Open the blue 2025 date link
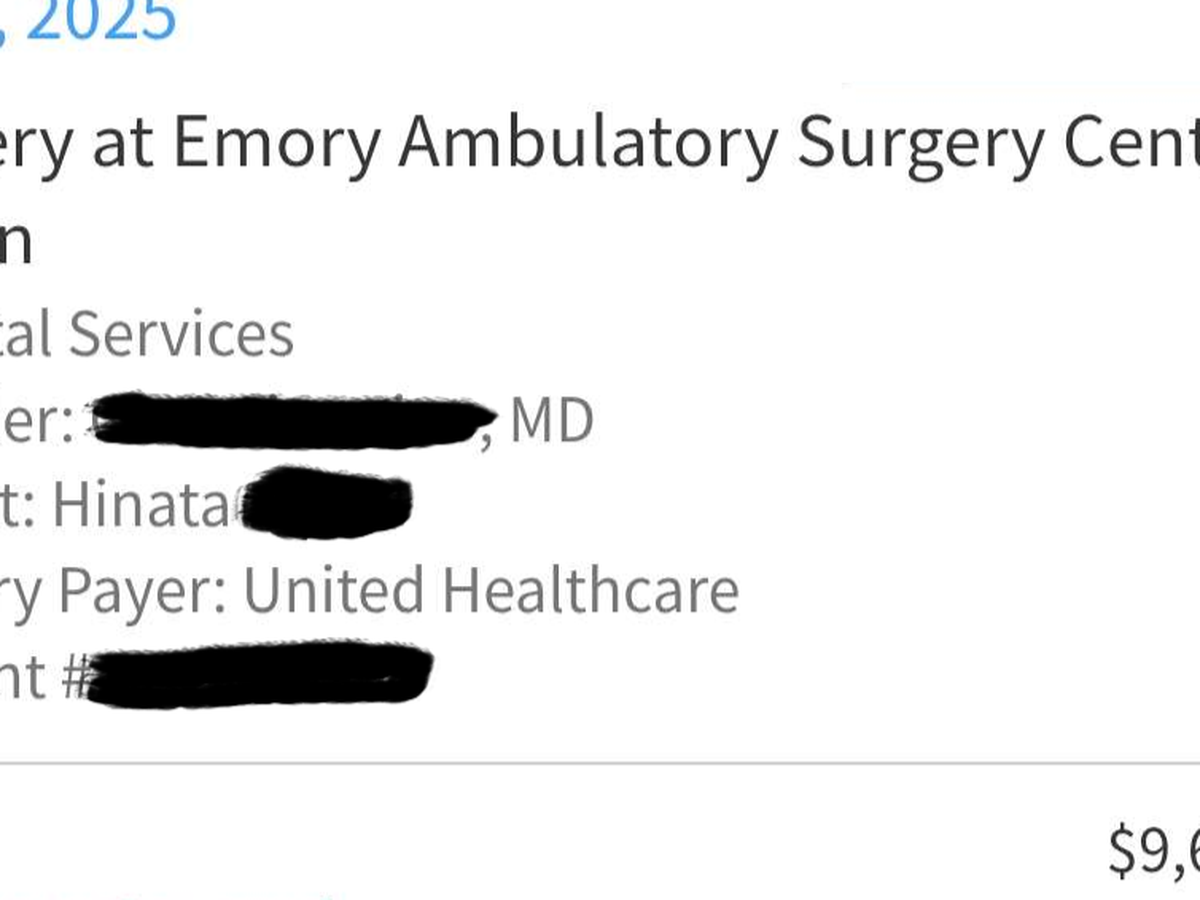This screenshot has height=900, width=1200. 100,20
